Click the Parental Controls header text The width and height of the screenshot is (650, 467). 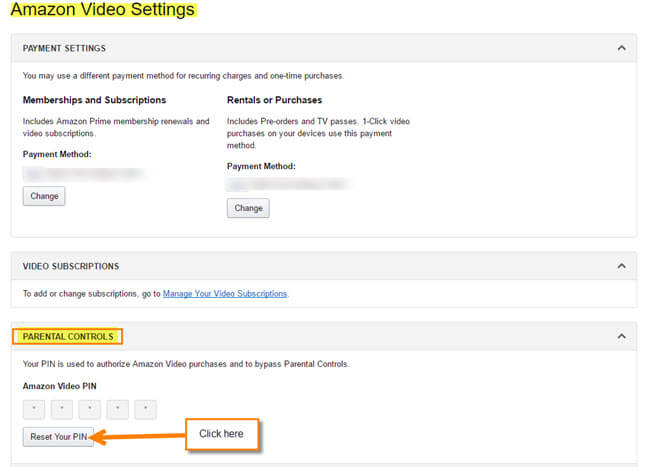pos(68,336)
